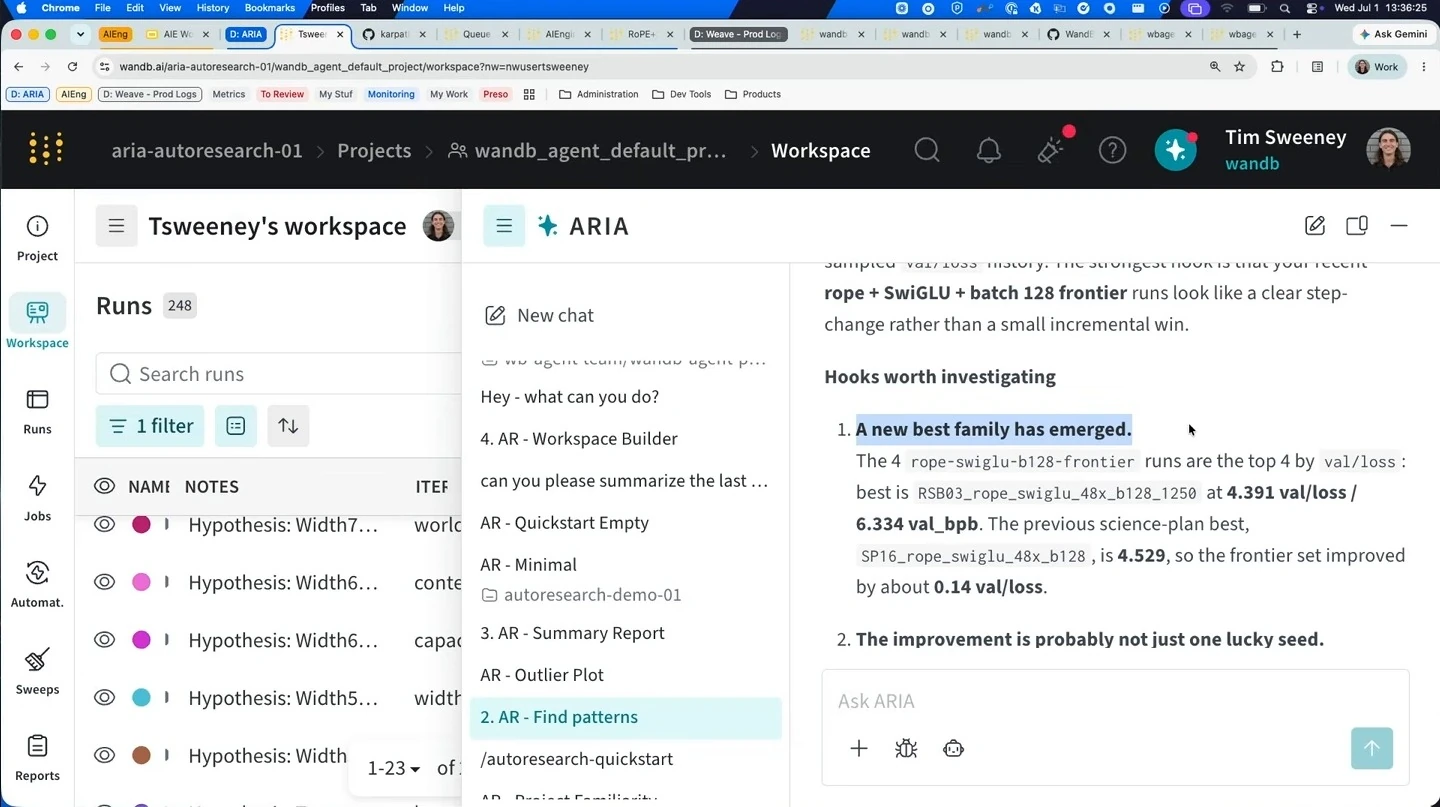
Task: Click the sort arrows icon
Action: tap(288, 426)
